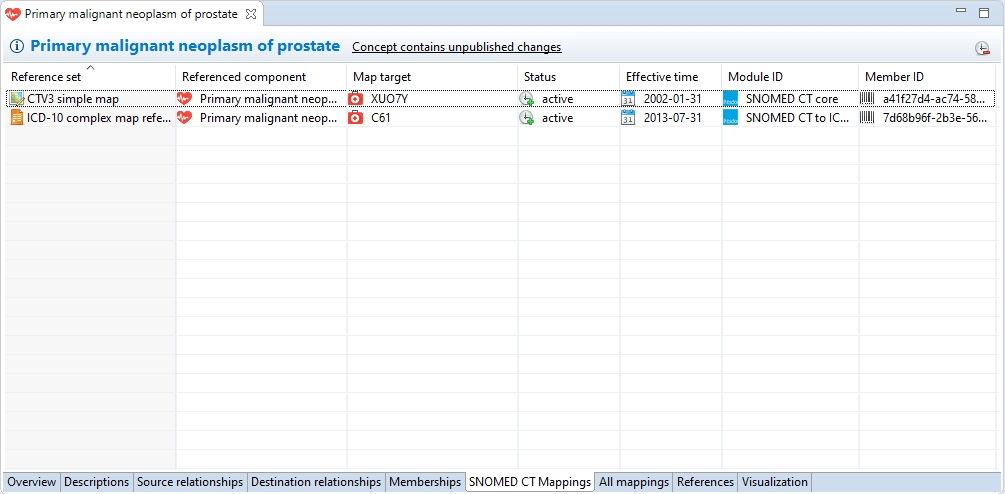Click the calendar icon beside 2002-01-31
The height and width of the screenshot is (494, 1005).
pyautogui.click(x=628, y=99)
